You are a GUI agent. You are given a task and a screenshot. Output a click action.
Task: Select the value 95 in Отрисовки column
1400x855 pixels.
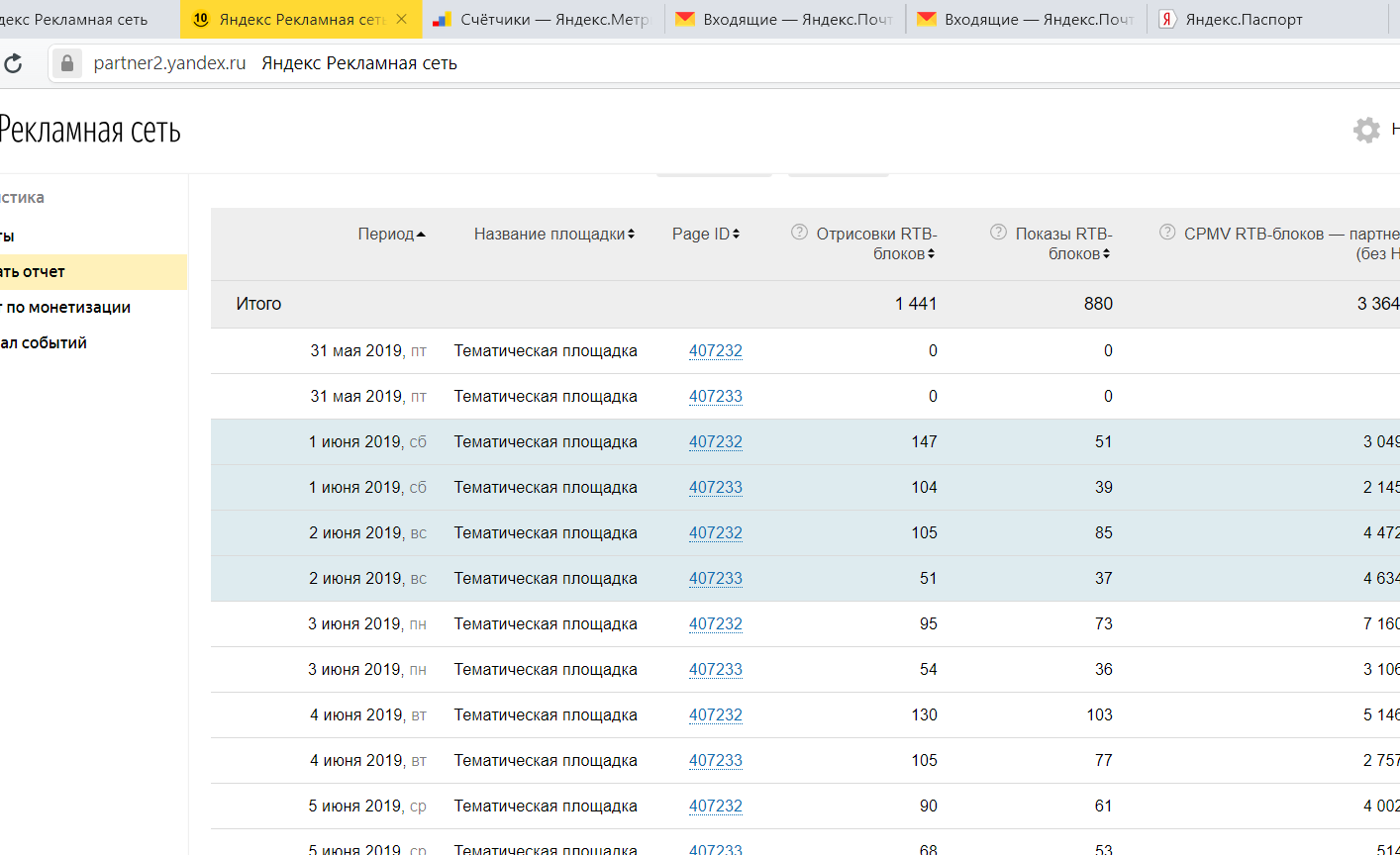pos(928,624)
